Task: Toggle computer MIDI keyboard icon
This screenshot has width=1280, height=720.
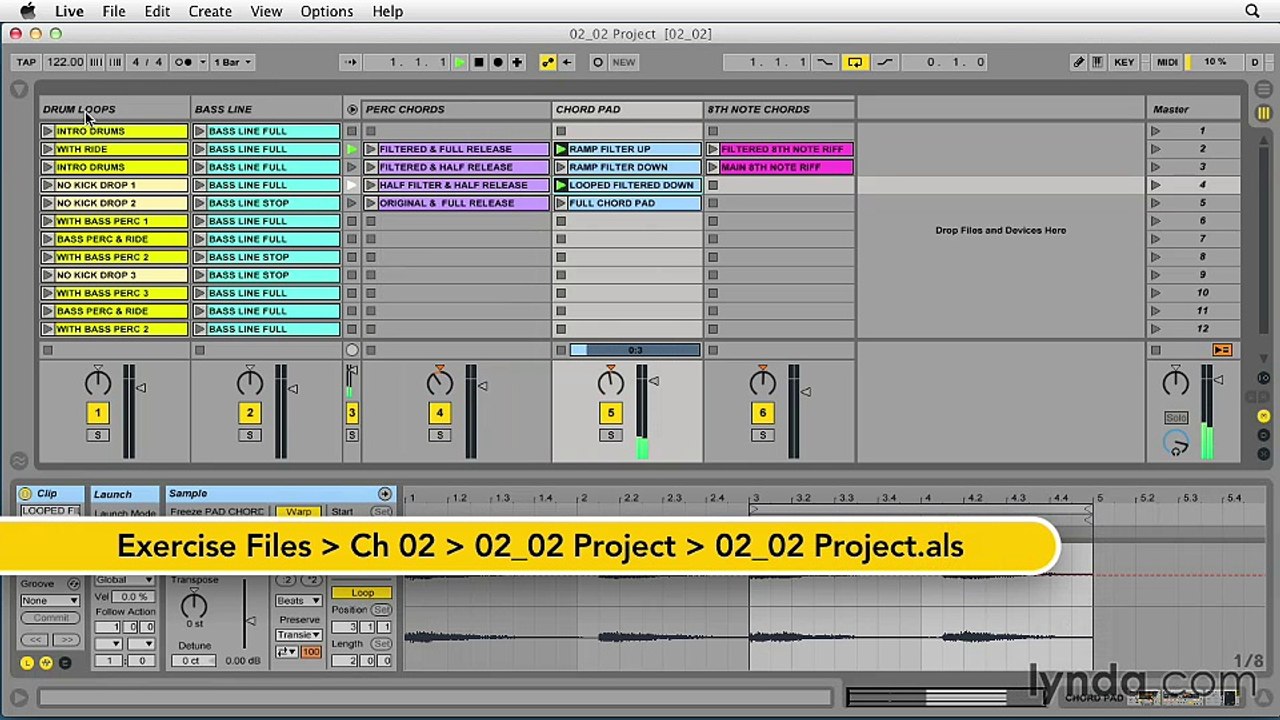Action: pos(1099,62)
